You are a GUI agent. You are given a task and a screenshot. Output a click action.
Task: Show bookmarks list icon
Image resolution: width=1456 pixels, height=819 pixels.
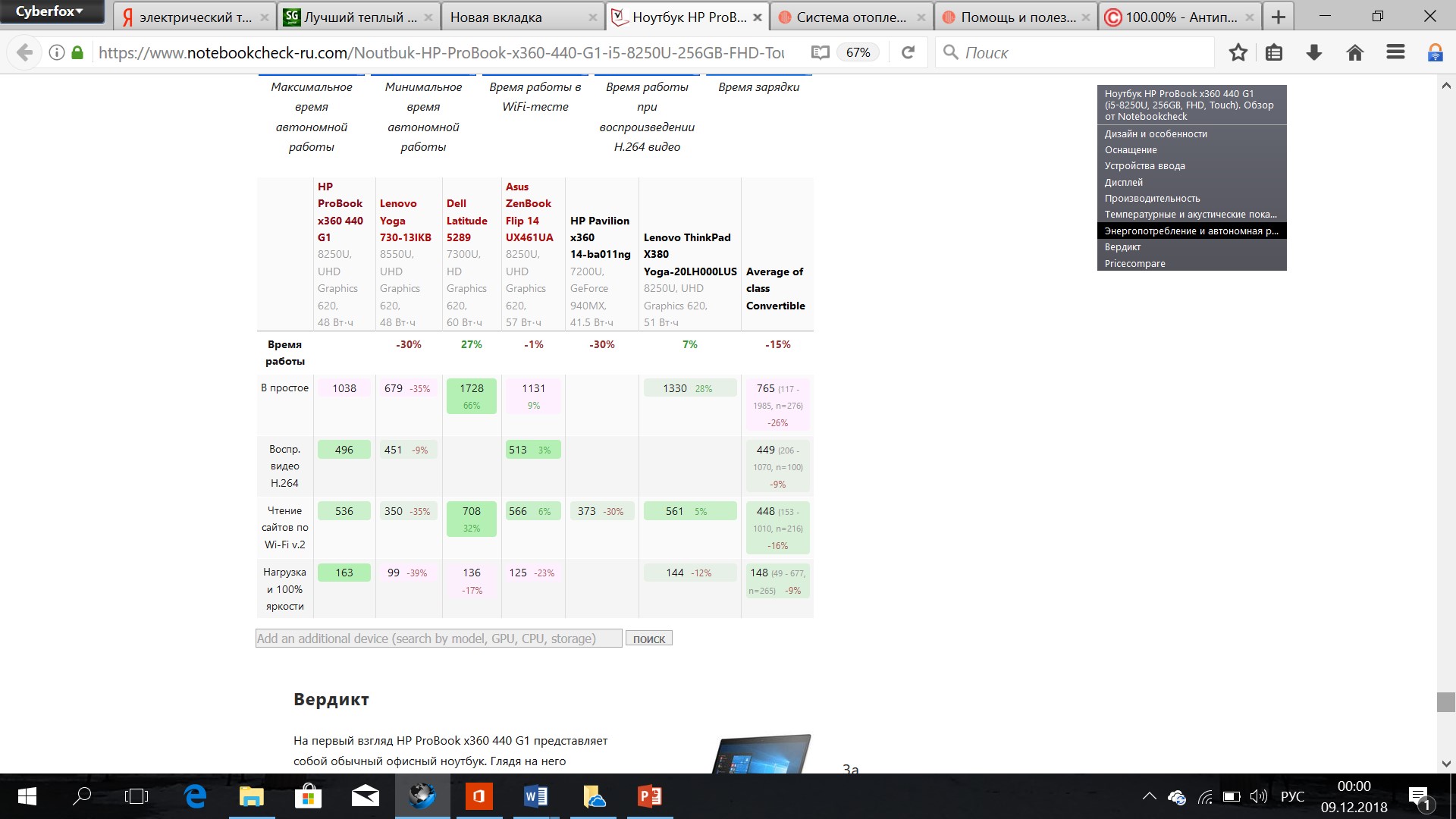1274,52
